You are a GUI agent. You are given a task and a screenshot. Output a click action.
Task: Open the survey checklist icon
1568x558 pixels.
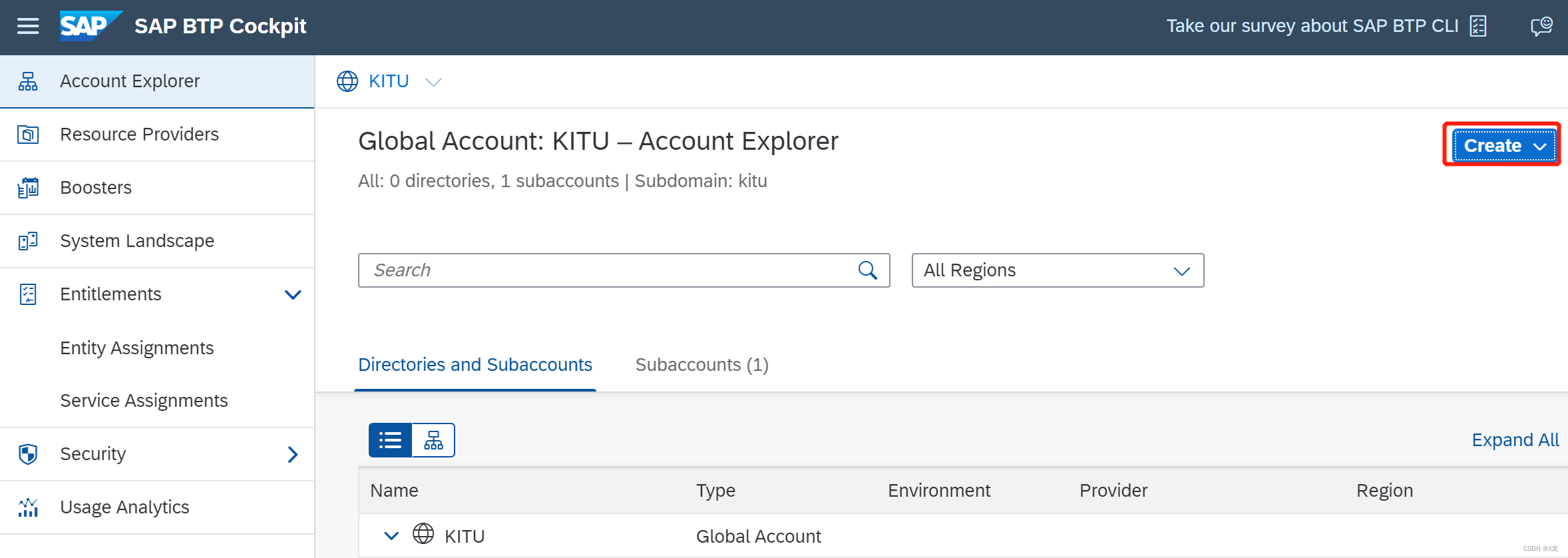point(1477,27)
